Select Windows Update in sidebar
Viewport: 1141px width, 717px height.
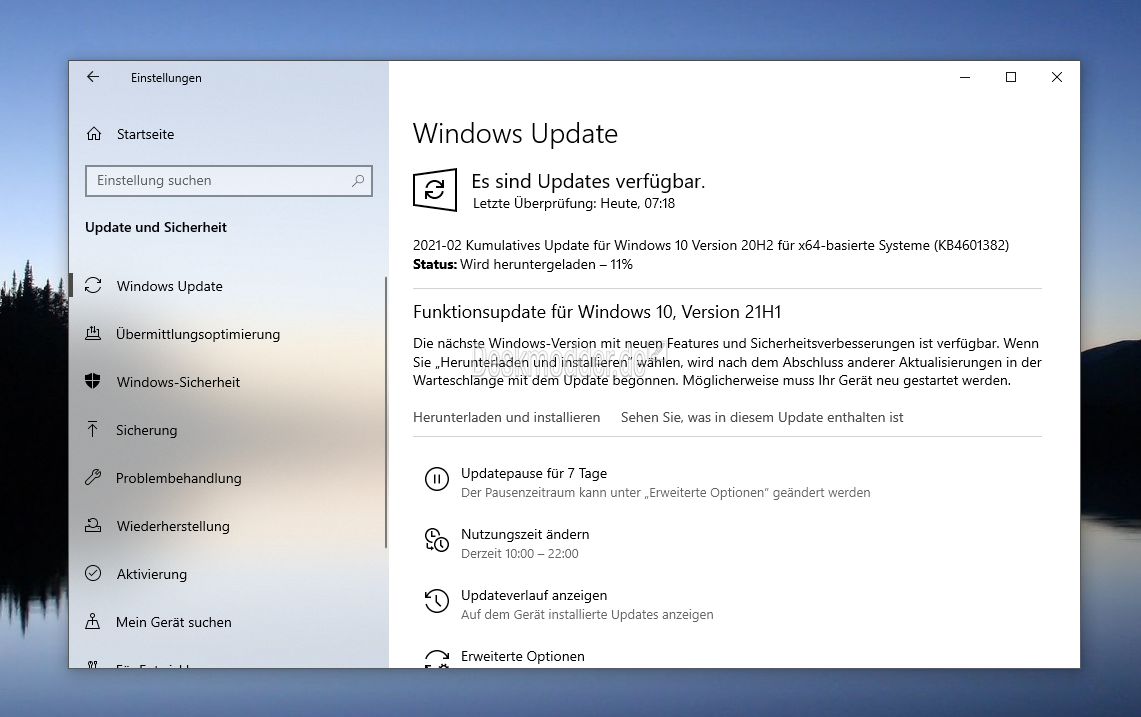(x=170, y=286)
